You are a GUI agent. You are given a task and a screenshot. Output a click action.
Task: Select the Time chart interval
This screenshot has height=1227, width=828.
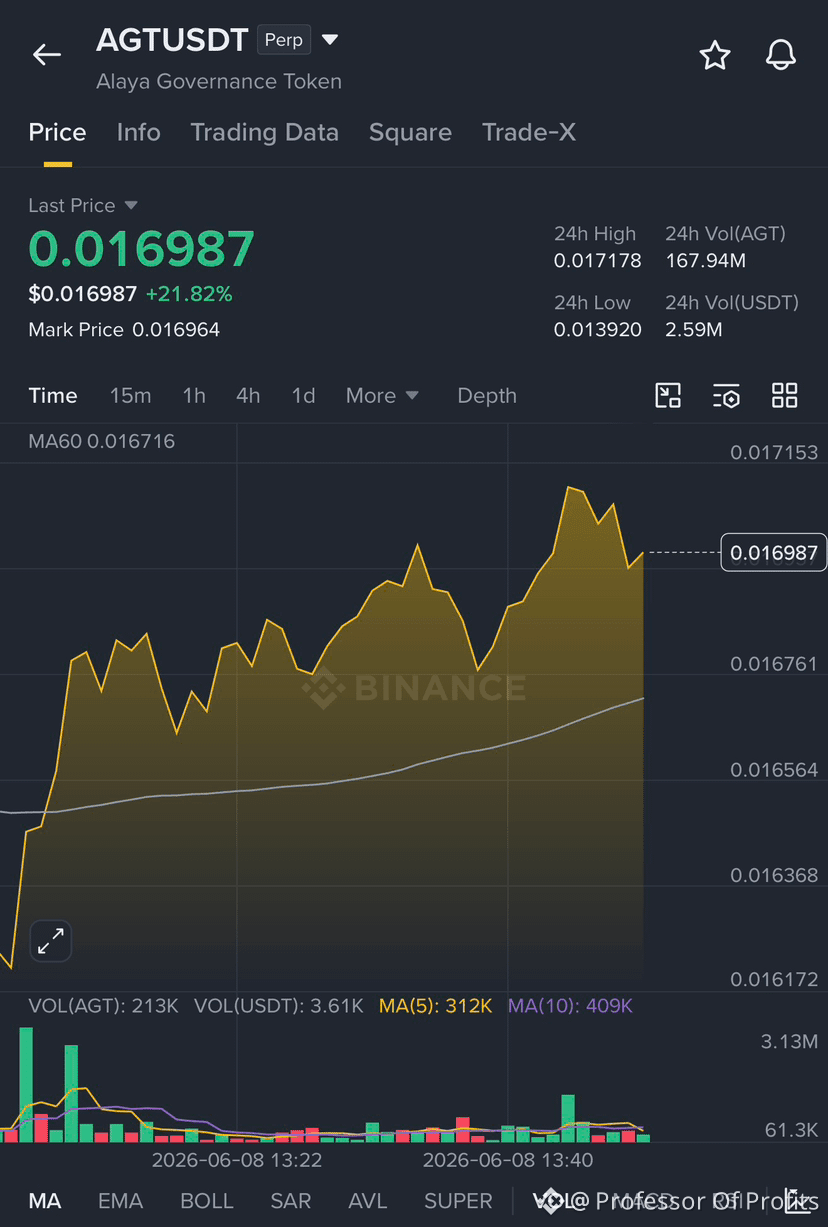point(53,395)
